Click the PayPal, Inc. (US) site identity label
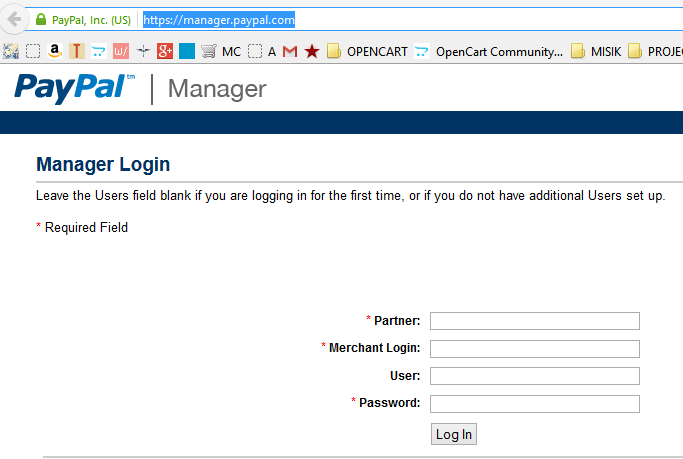 [91, 20]
